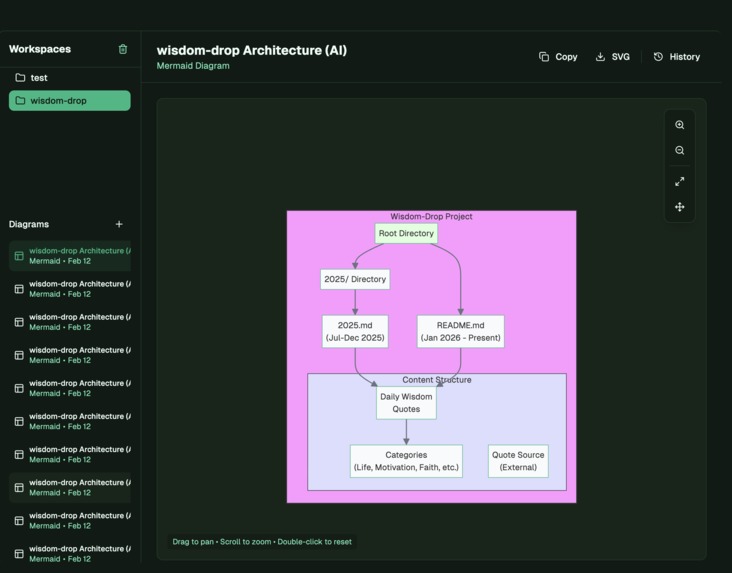
Task: Click the Content Structure subgraph label
Action: click(437, 380)
